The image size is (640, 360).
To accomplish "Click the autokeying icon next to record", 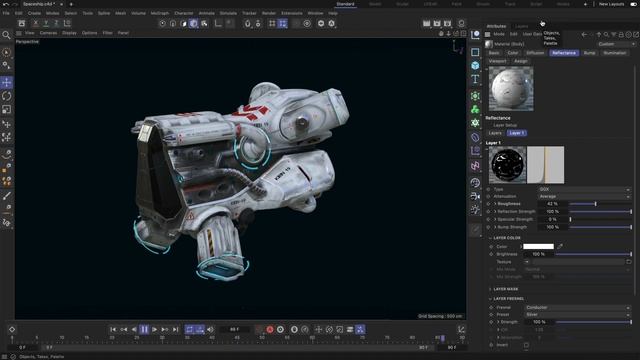I will 280,329.
